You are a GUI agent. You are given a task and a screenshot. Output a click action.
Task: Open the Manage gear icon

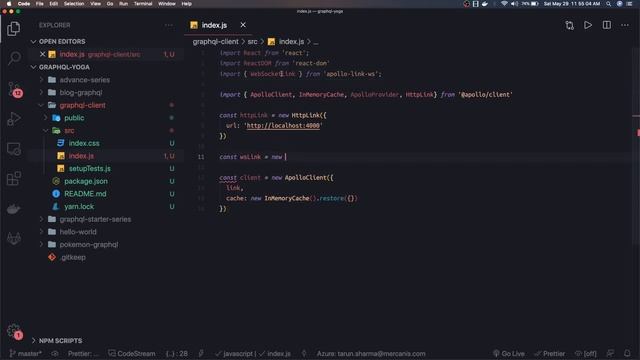[14, 331]
